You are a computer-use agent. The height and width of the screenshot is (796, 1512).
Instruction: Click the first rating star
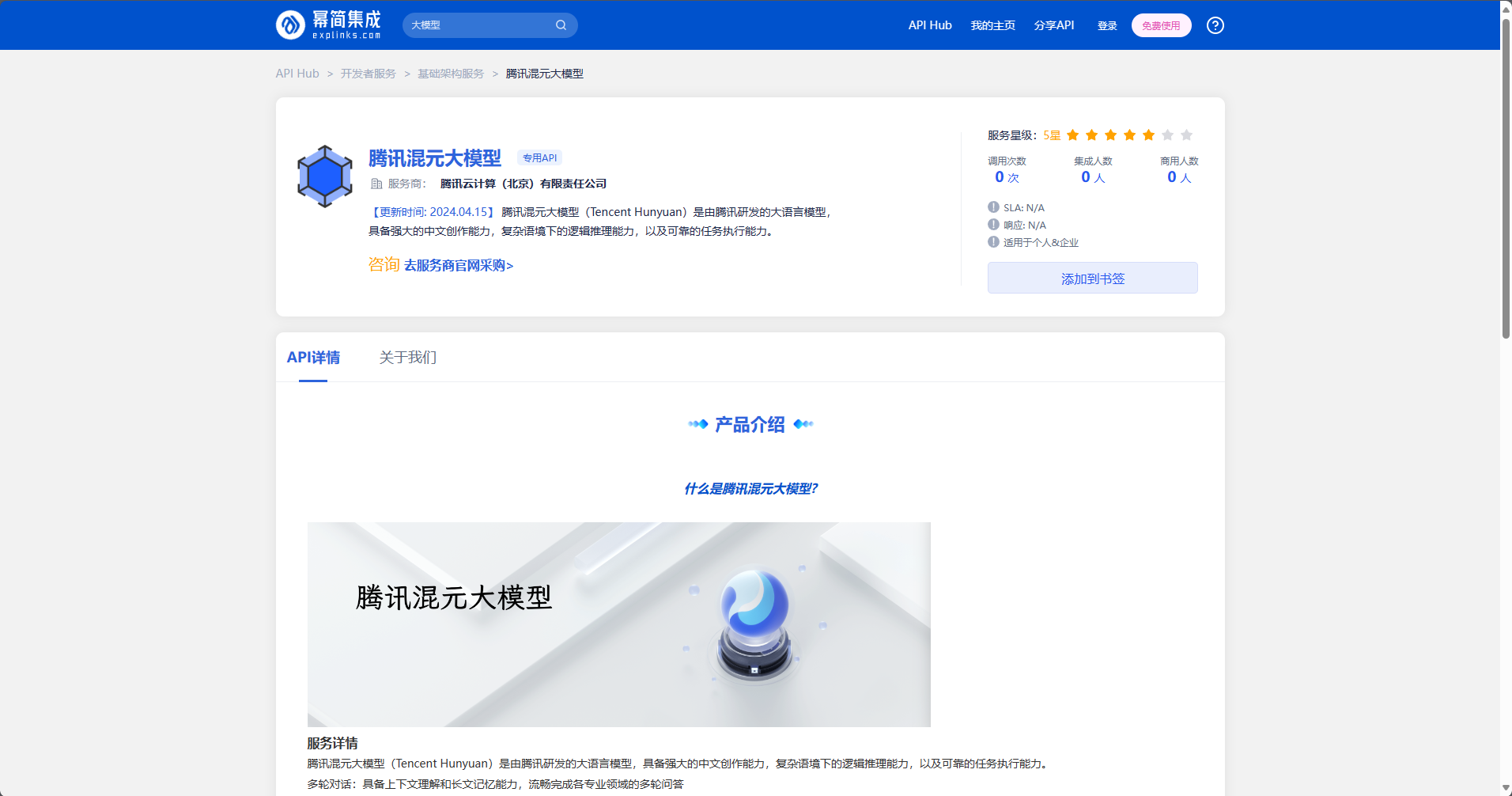pyautogui.click(x=1073, y=135)
